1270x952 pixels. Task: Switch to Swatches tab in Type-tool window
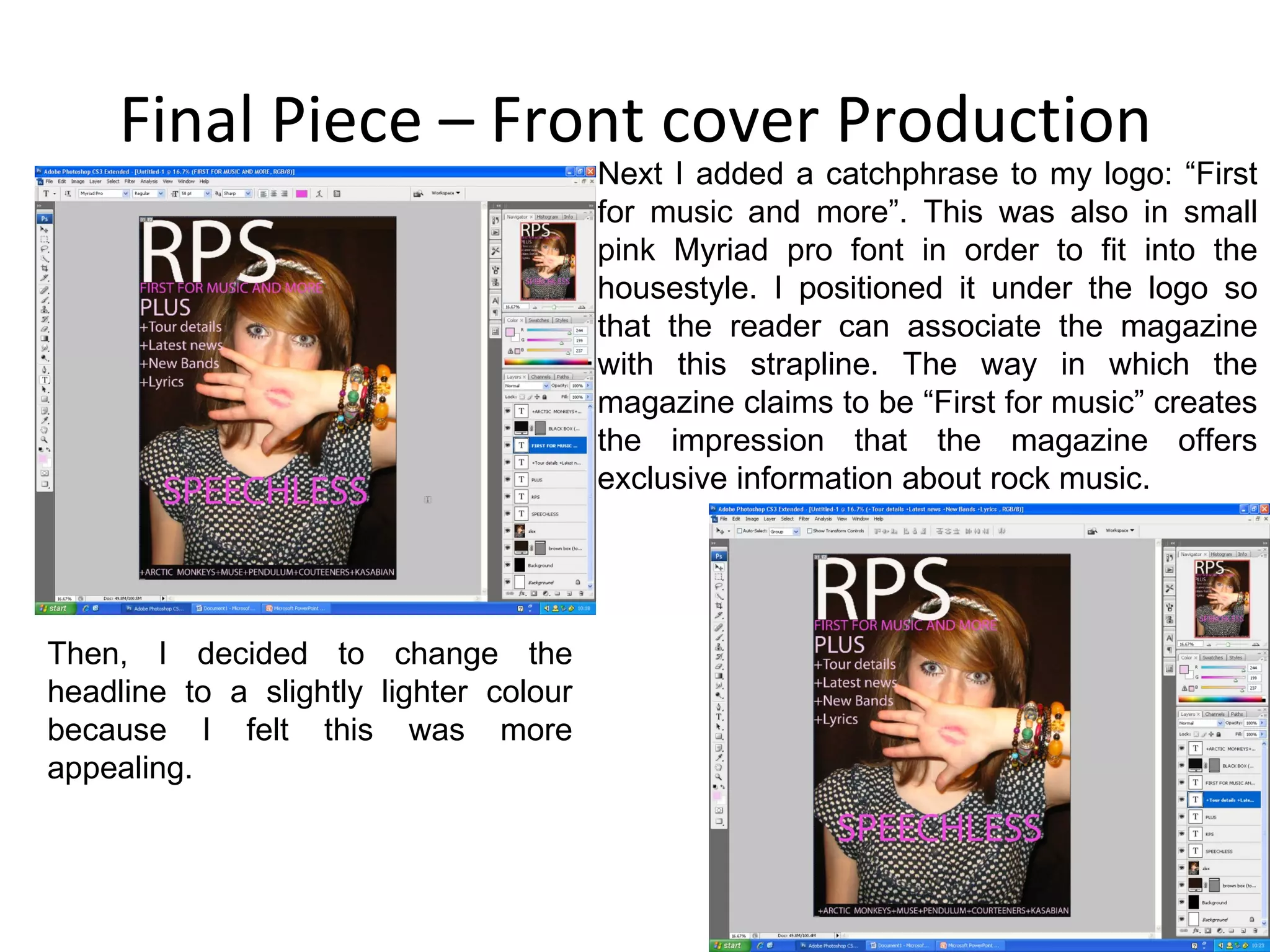(538, 320)
